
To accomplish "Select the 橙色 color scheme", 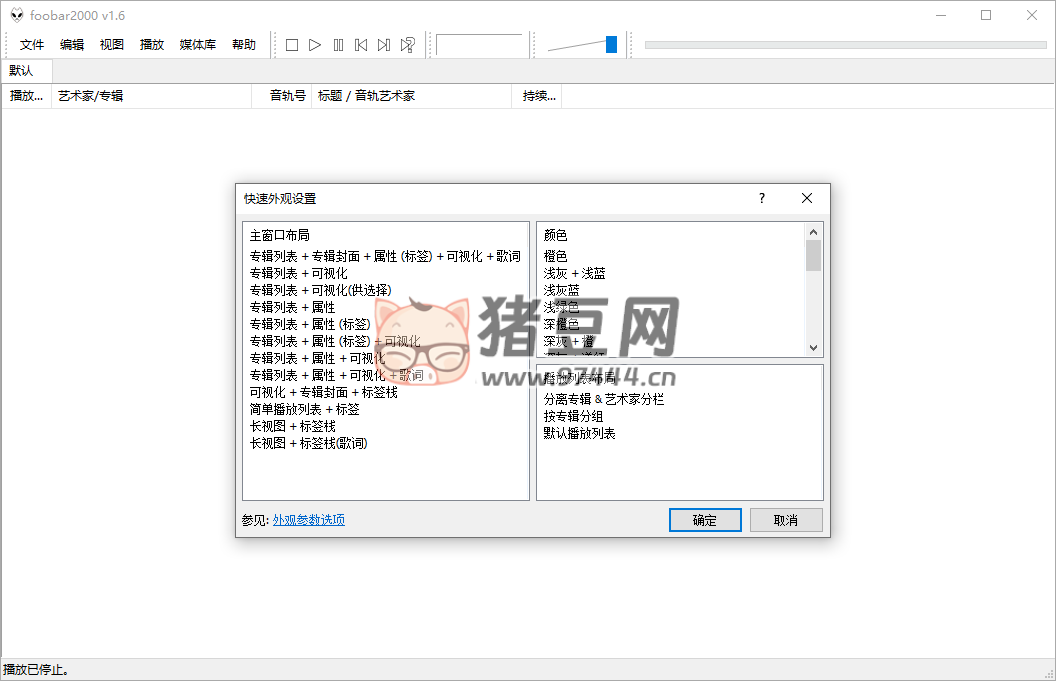I will click(555, 256).
